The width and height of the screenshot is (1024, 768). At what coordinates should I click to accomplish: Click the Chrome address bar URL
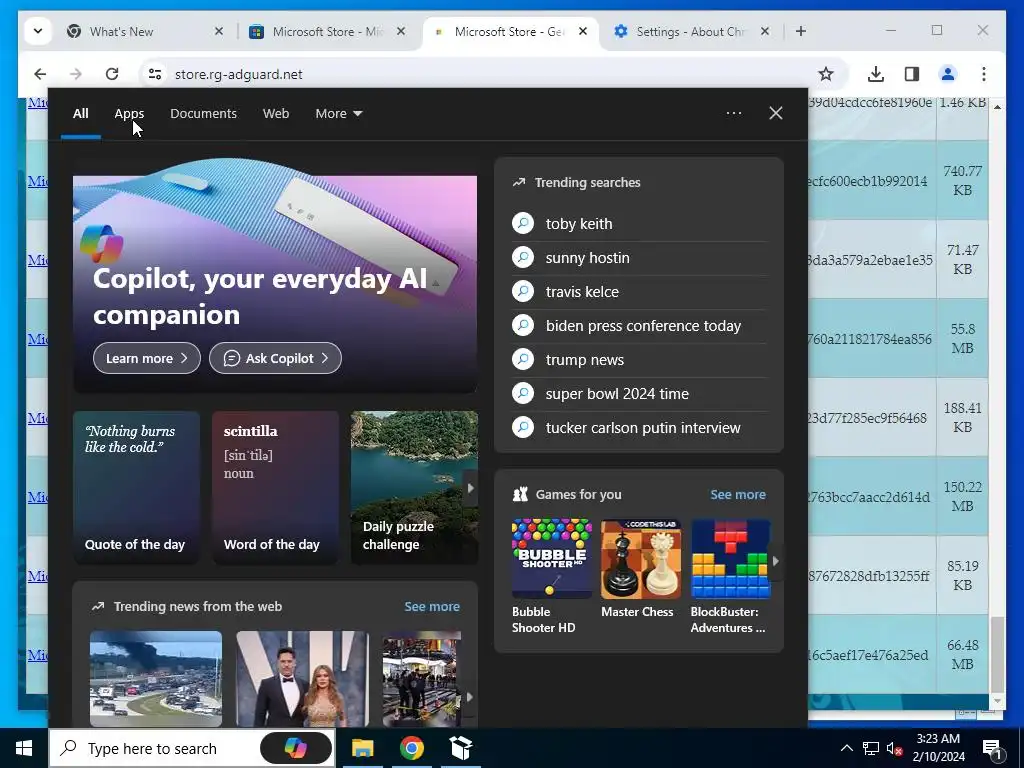pos(238,74)
